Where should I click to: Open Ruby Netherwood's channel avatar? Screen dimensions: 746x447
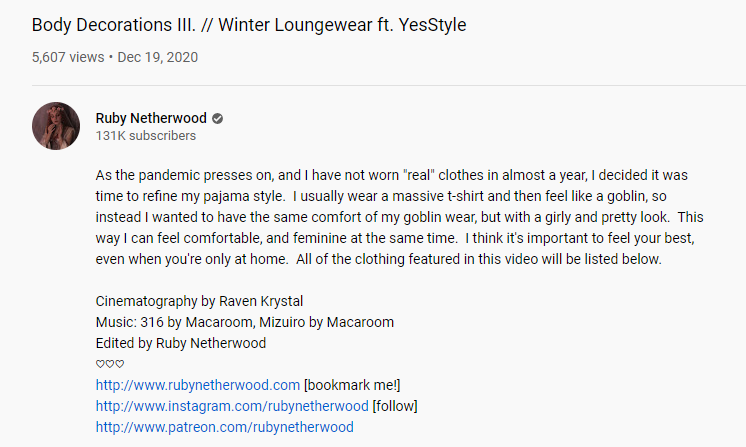(x=56, y=126)
